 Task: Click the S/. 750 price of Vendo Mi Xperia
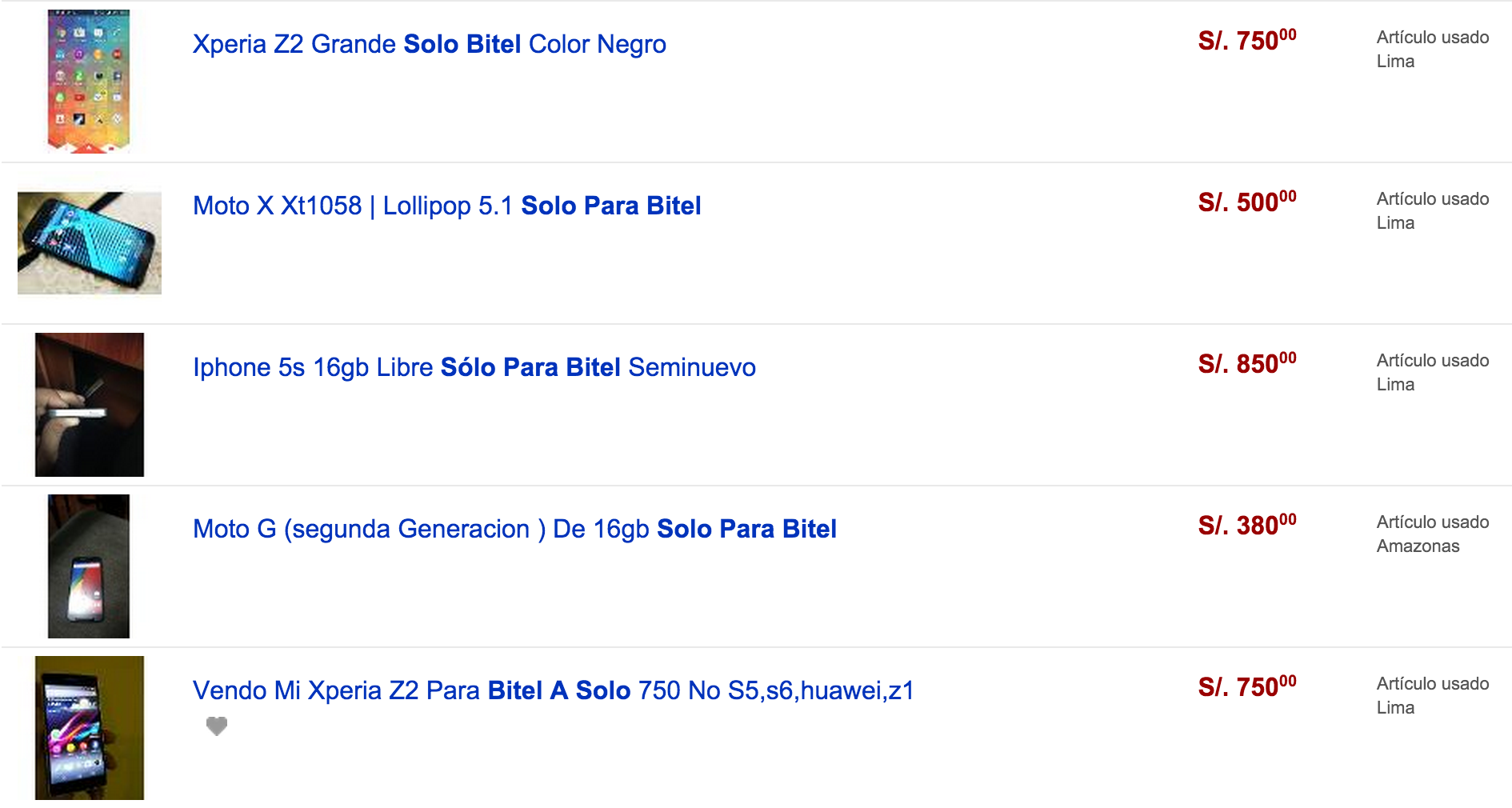click(x=1247, y=686)
